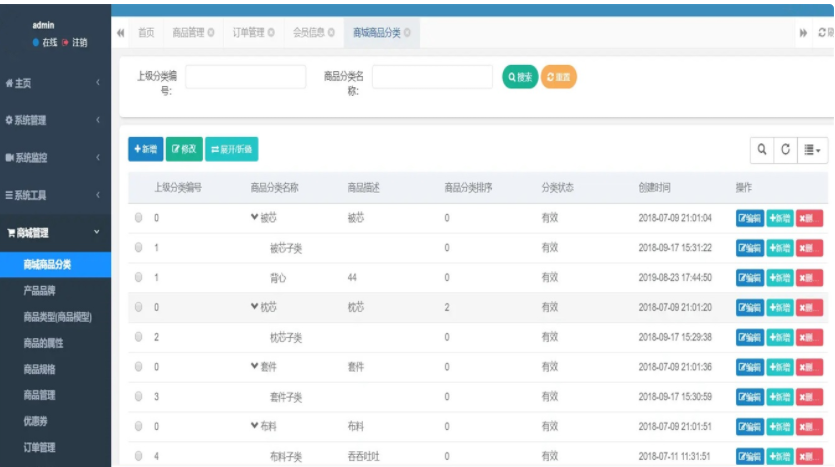Click add icon button in 被芯子类 row
The image size is (835, 467).
[x=780, y=248]
